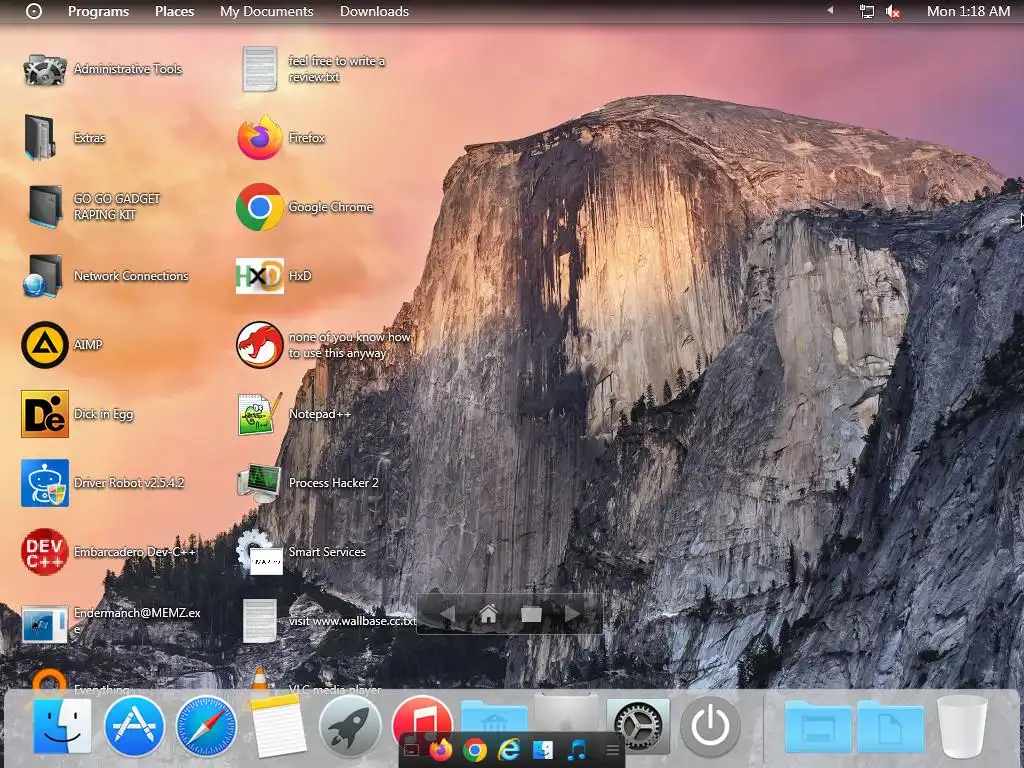Open the Embarcadero Dev-C++ shortcut

44,552
